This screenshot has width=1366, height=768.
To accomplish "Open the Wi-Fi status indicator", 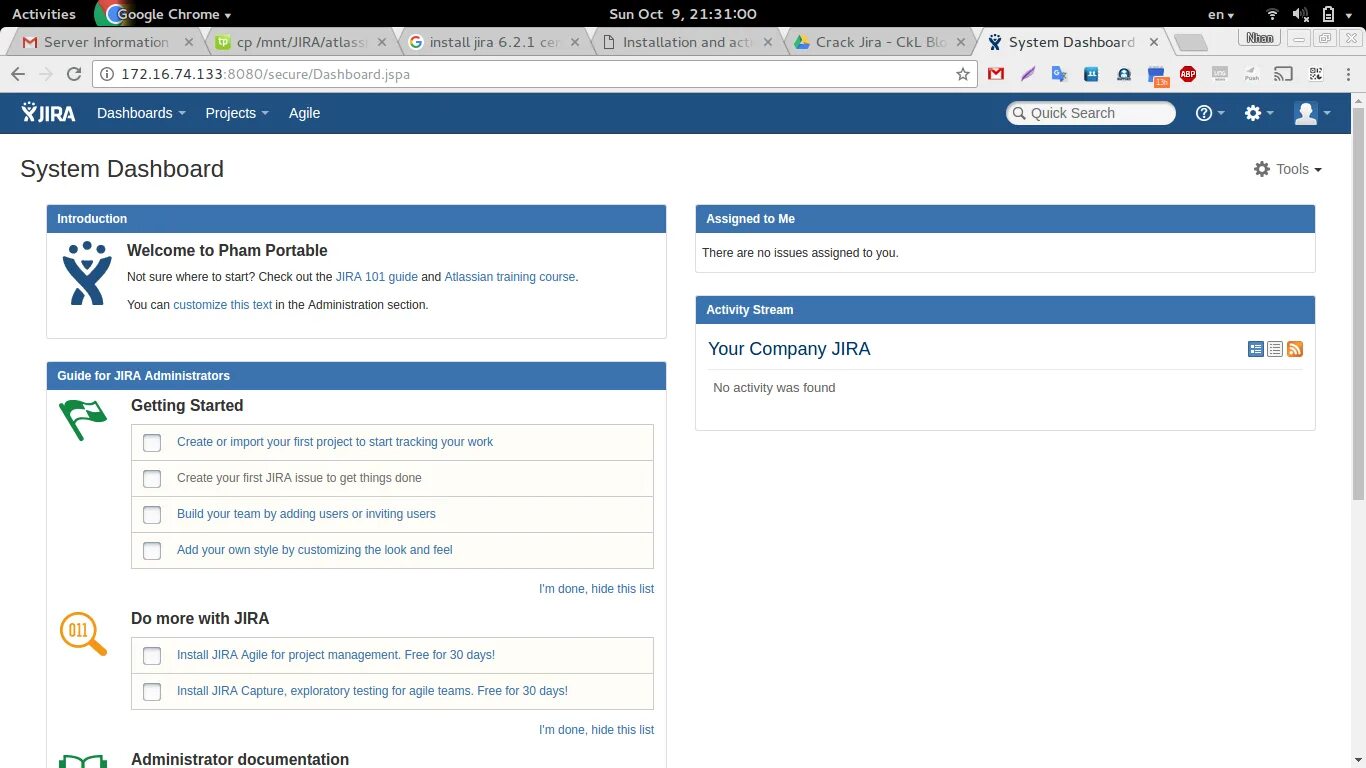I will (1272, 14).
